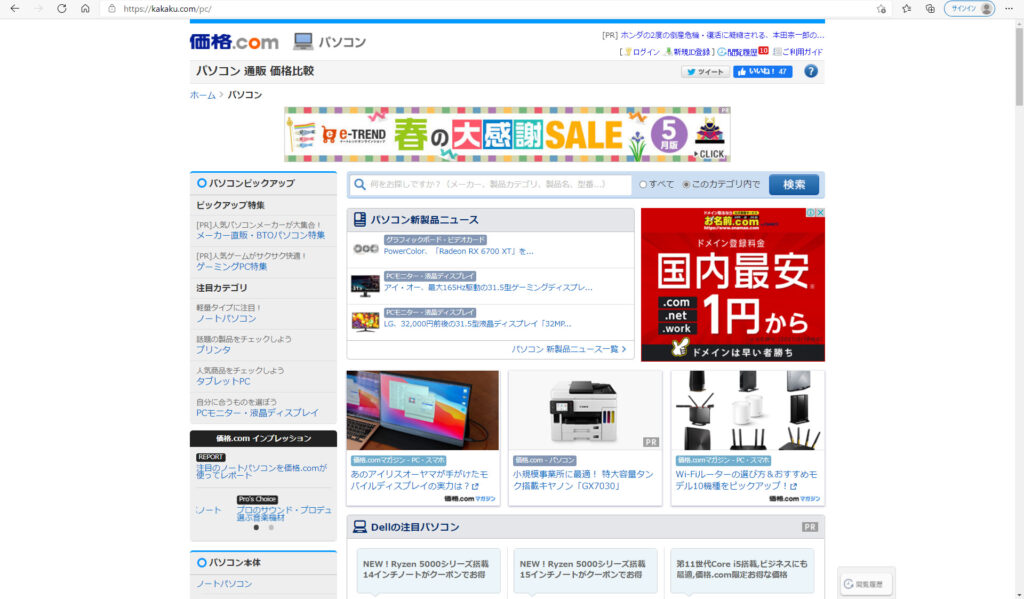Image resolution: width=1024 pixels, height=599 pixels.
Task: Close the お名前.com ad with X icon
Action: 820,212
